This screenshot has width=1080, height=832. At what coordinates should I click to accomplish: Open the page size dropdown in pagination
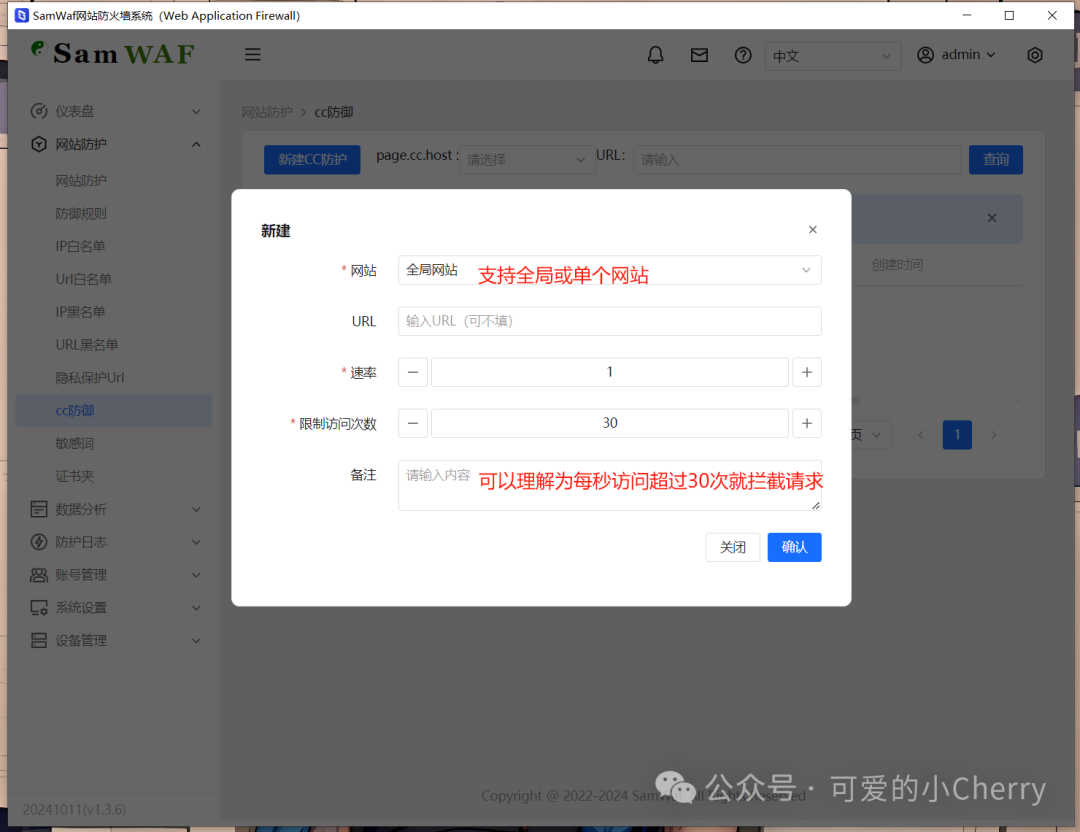[871, 435]
